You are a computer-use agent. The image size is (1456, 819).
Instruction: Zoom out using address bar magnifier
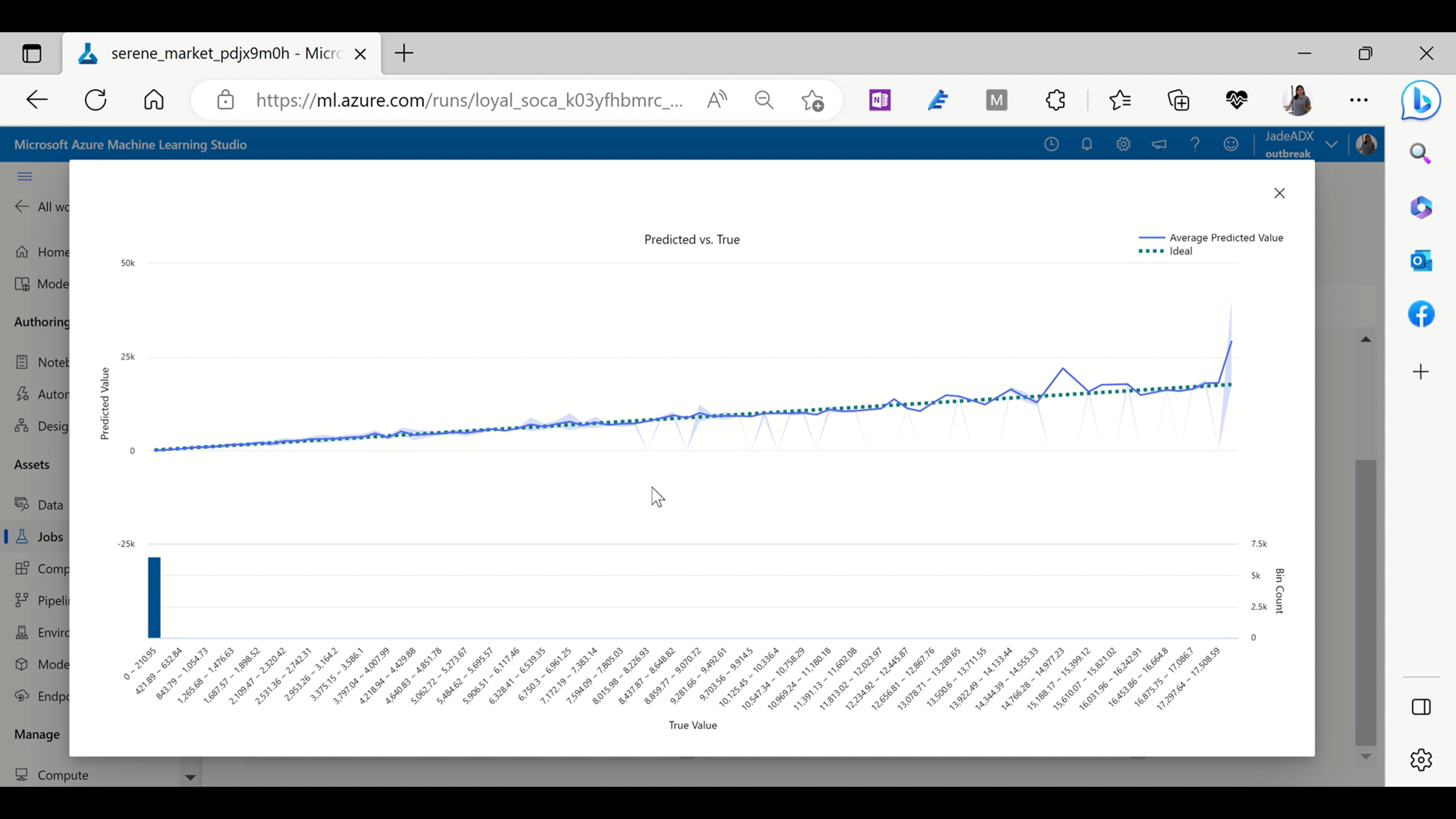(x=764, y=100)
